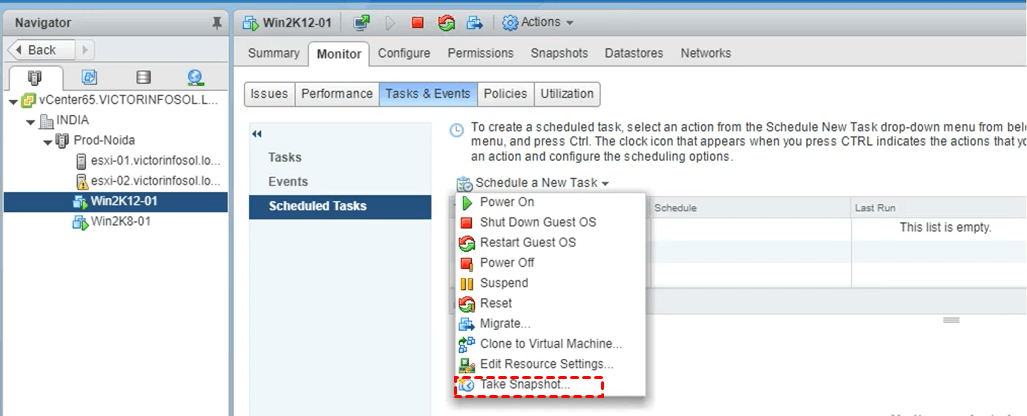Choose Power On from the menu
1027x416 pixels.
point(550,202)
